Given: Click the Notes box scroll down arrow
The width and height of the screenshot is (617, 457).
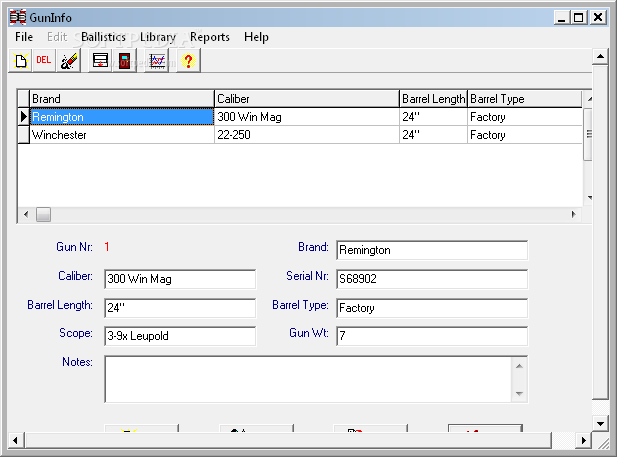Looking at the screenshot, I should (x=519, y=393).
